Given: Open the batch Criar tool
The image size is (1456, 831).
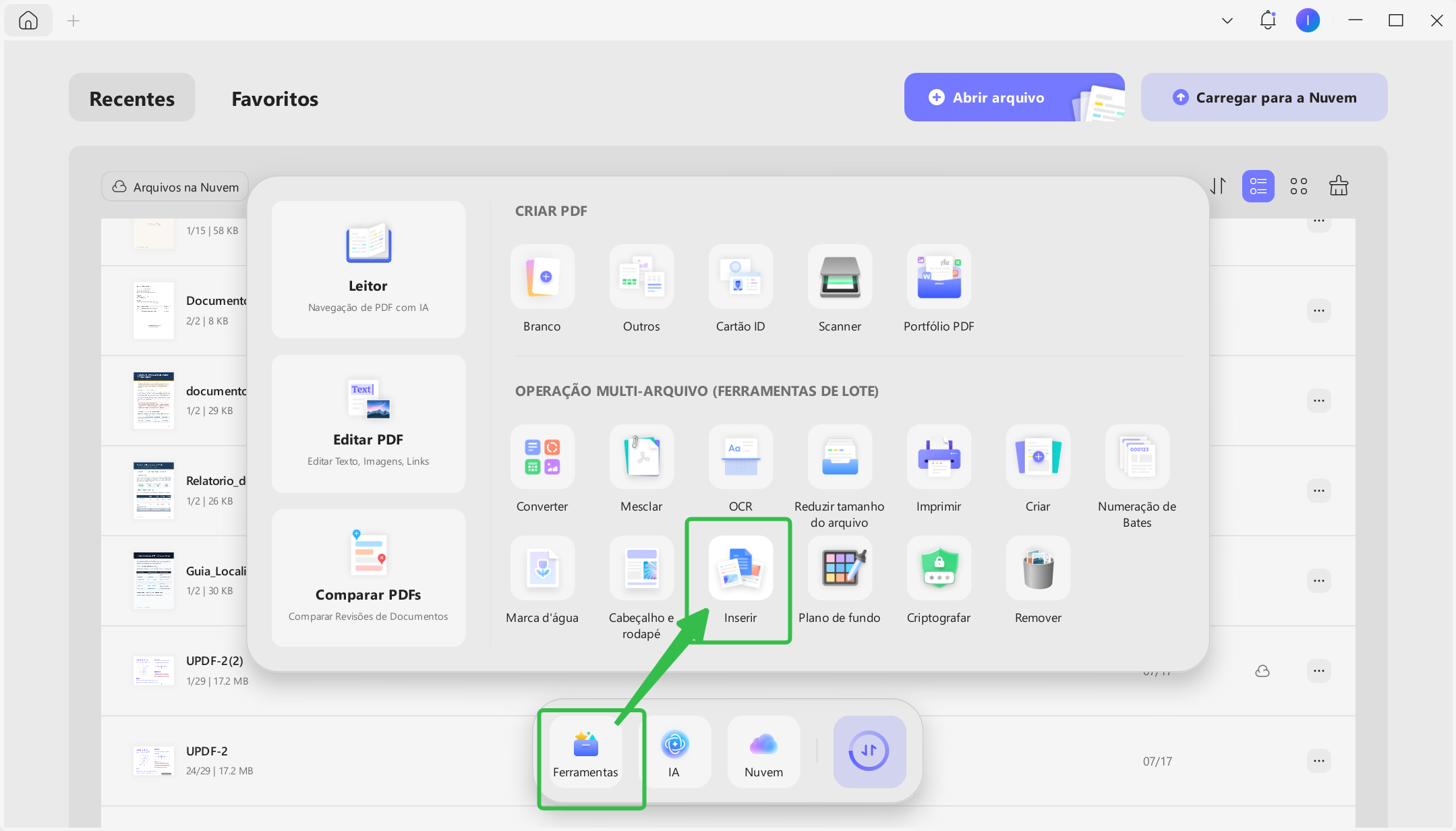Looking at the screenshot, I should (x=1038, y=457).
